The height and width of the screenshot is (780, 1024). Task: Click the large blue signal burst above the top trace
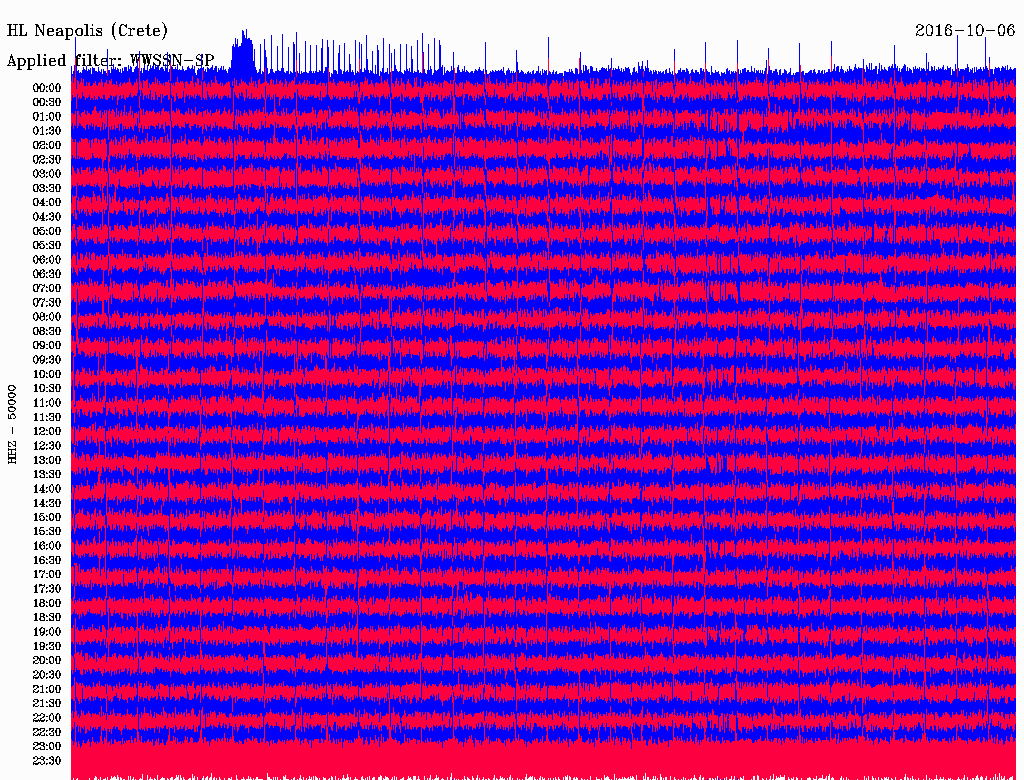(x=243, y=55)
